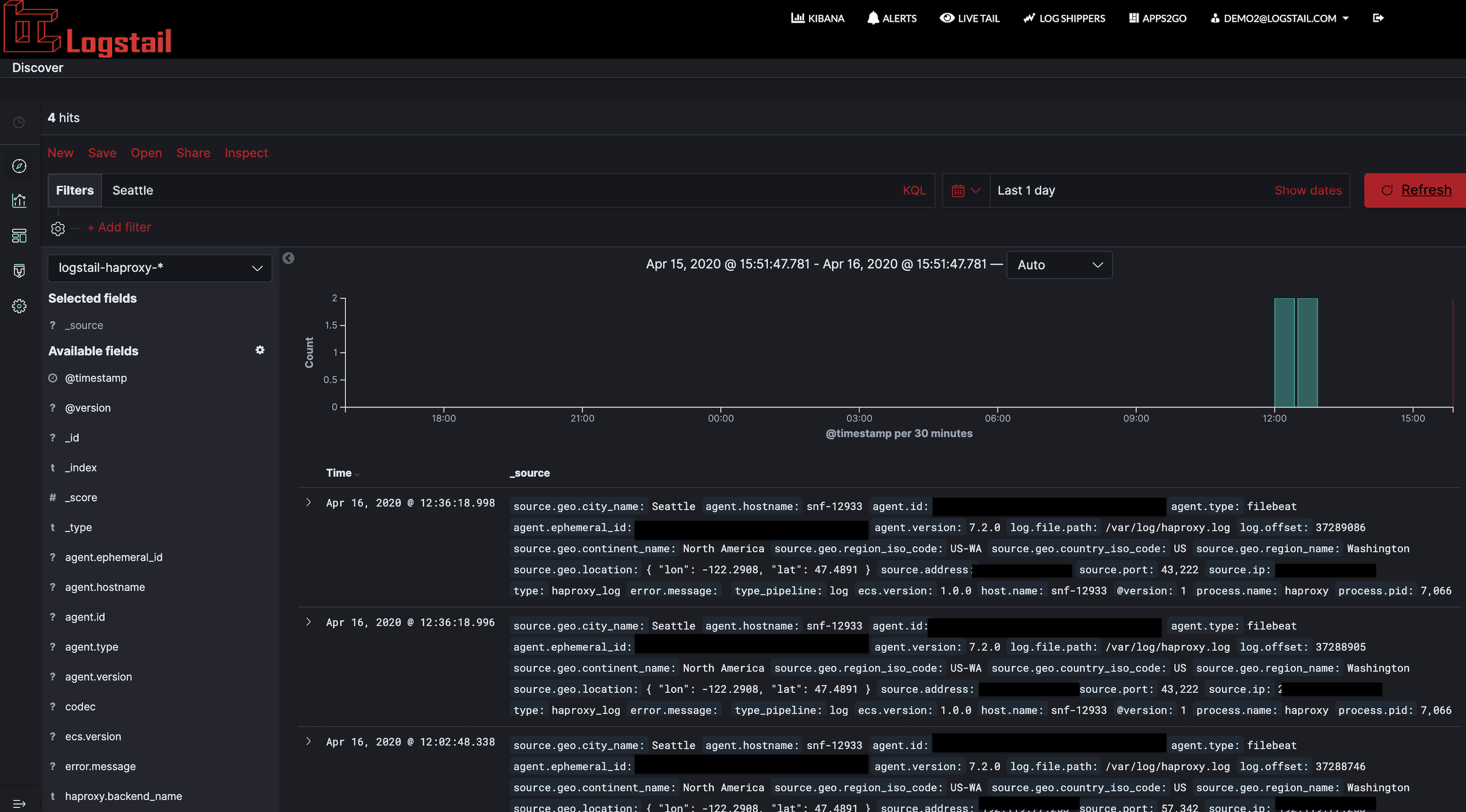Screen dimensions: 1466x812
Task: Expand the 12:36:18.996 log row
Action: coord(308,622)
